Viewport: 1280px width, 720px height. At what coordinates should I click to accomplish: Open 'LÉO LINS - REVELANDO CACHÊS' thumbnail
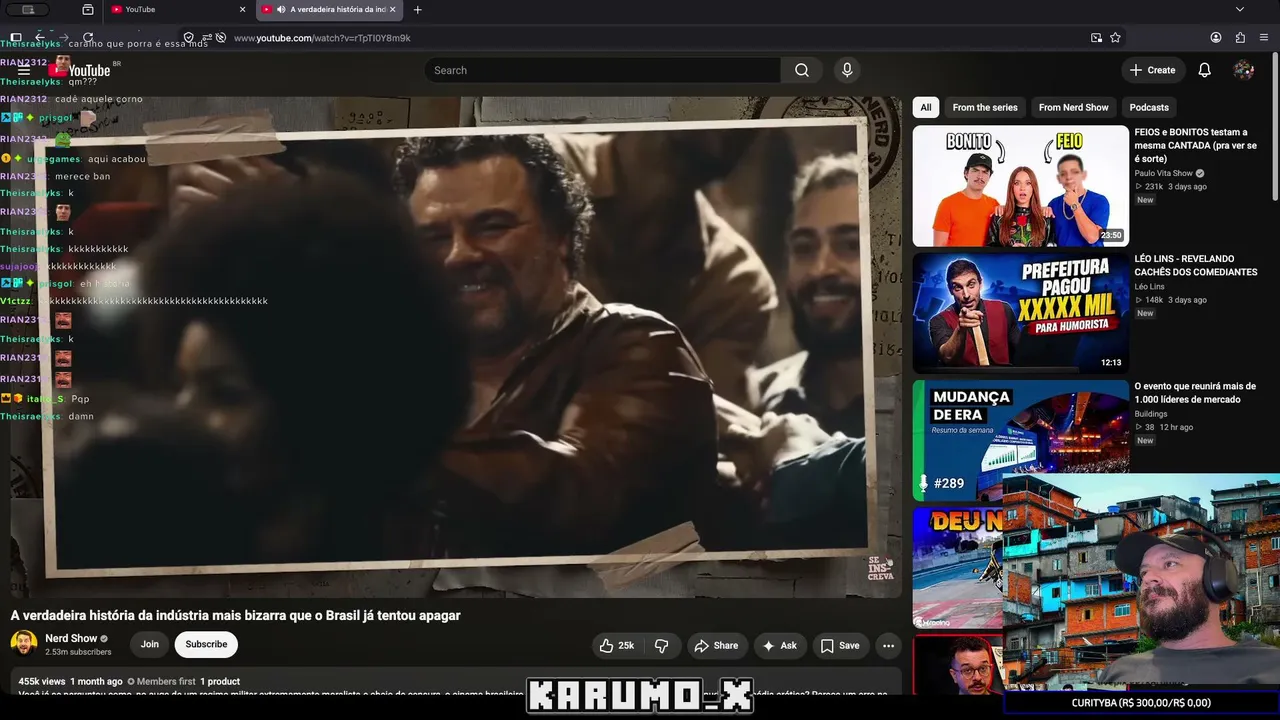point(1020,313)
